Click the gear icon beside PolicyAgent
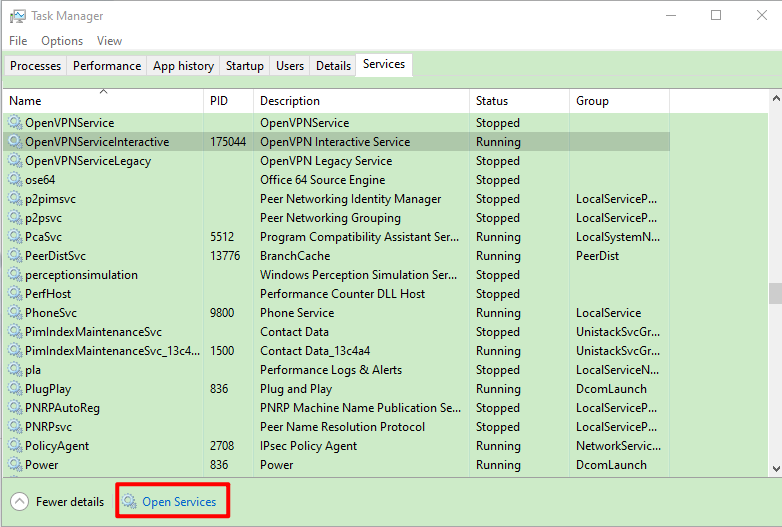This screenshot has height=527, width=782. point(15,445)
